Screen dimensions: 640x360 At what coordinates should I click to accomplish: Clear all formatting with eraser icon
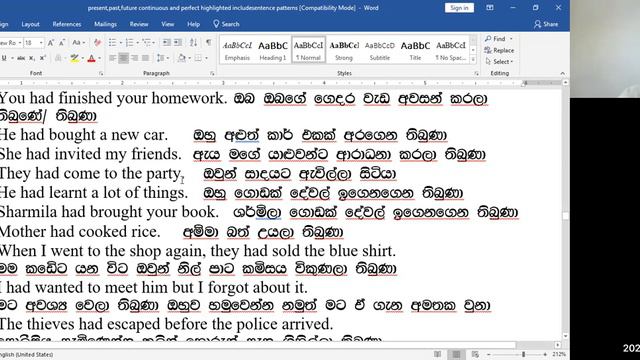click(x=97, y=42)
